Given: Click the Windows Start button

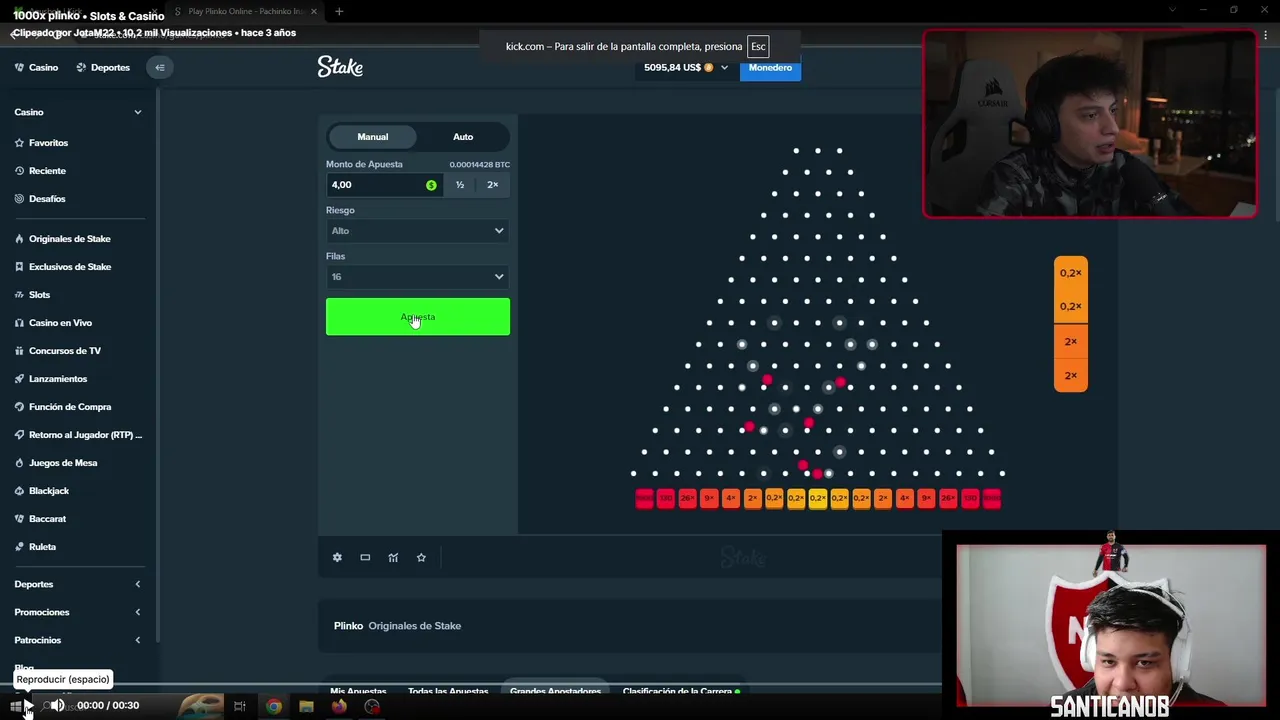Looking at the screenshot, I should tap(14, 706).
